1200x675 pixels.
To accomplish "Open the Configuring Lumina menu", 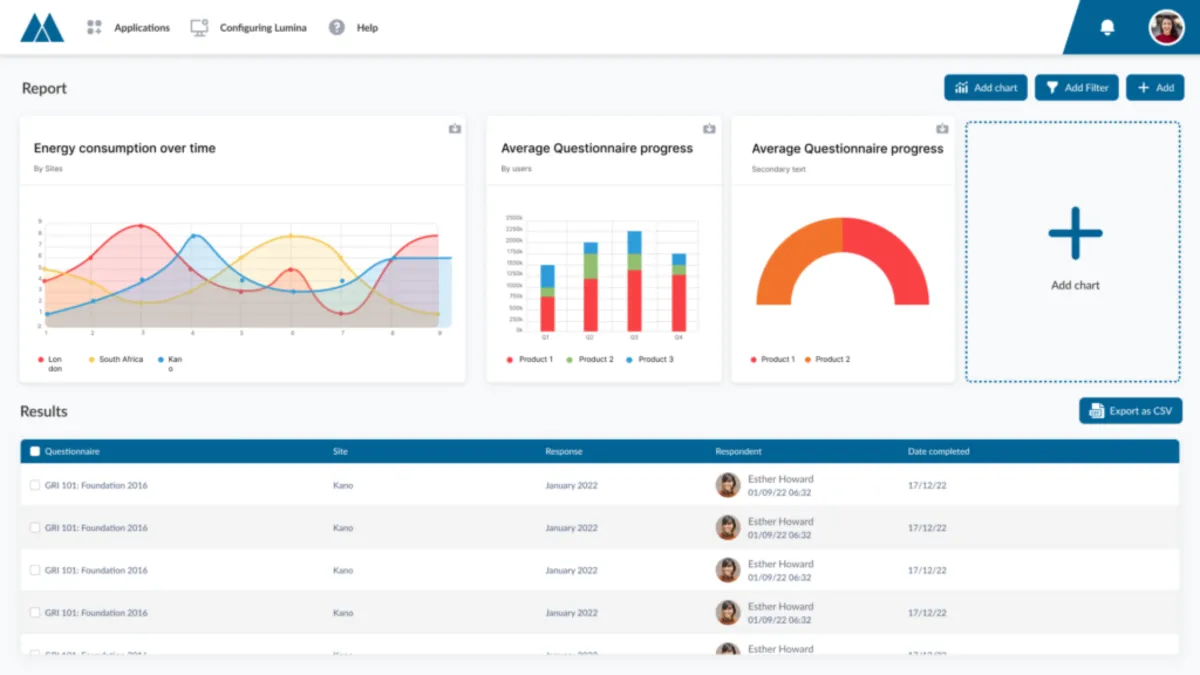I will click(263, 28).
